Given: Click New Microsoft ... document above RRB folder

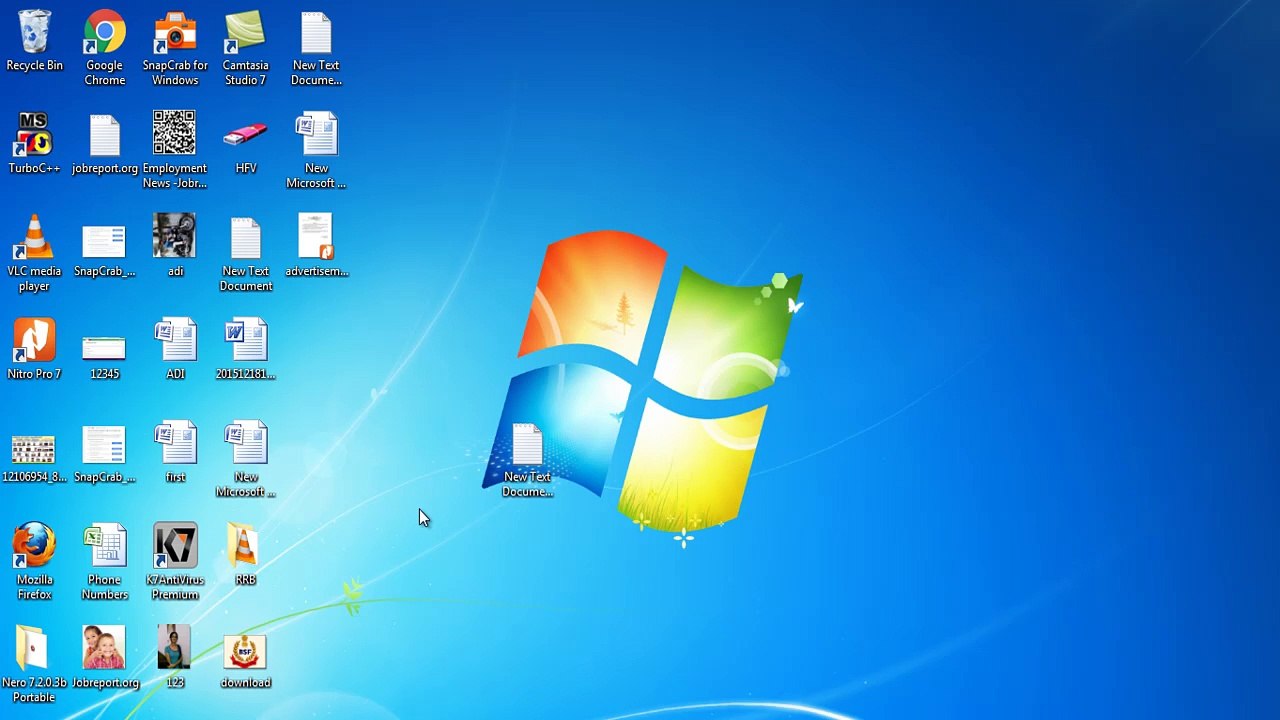Looking at the screenshot, I should point(245,460).
